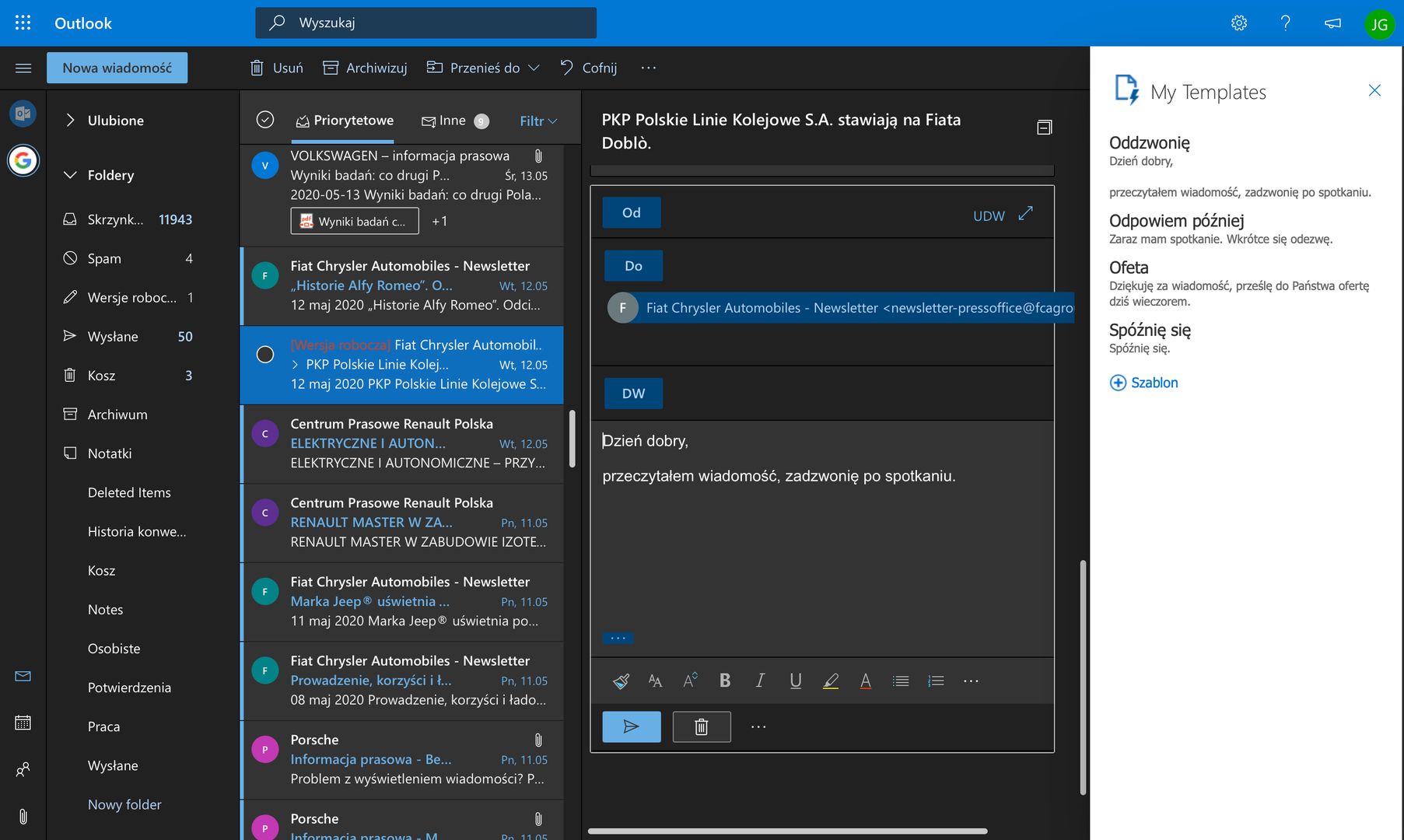The height and width of the screenshot is (840, 1404).
Task: Click Archiwizuj in toolbar
Action: 365,68
